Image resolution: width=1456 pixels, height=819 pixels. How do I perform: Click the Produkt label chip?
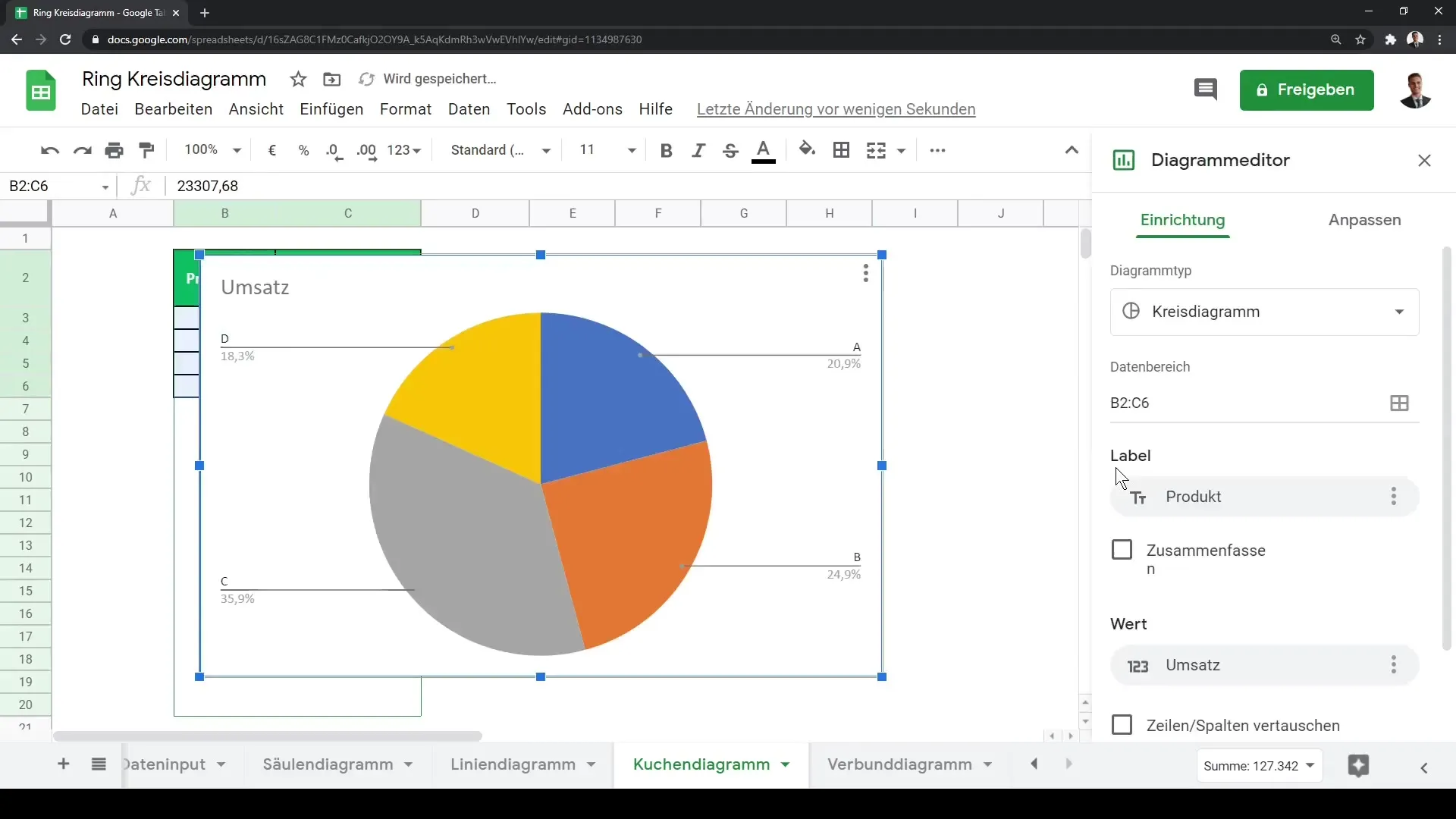pyautogui.click(x=1264, y=497)
